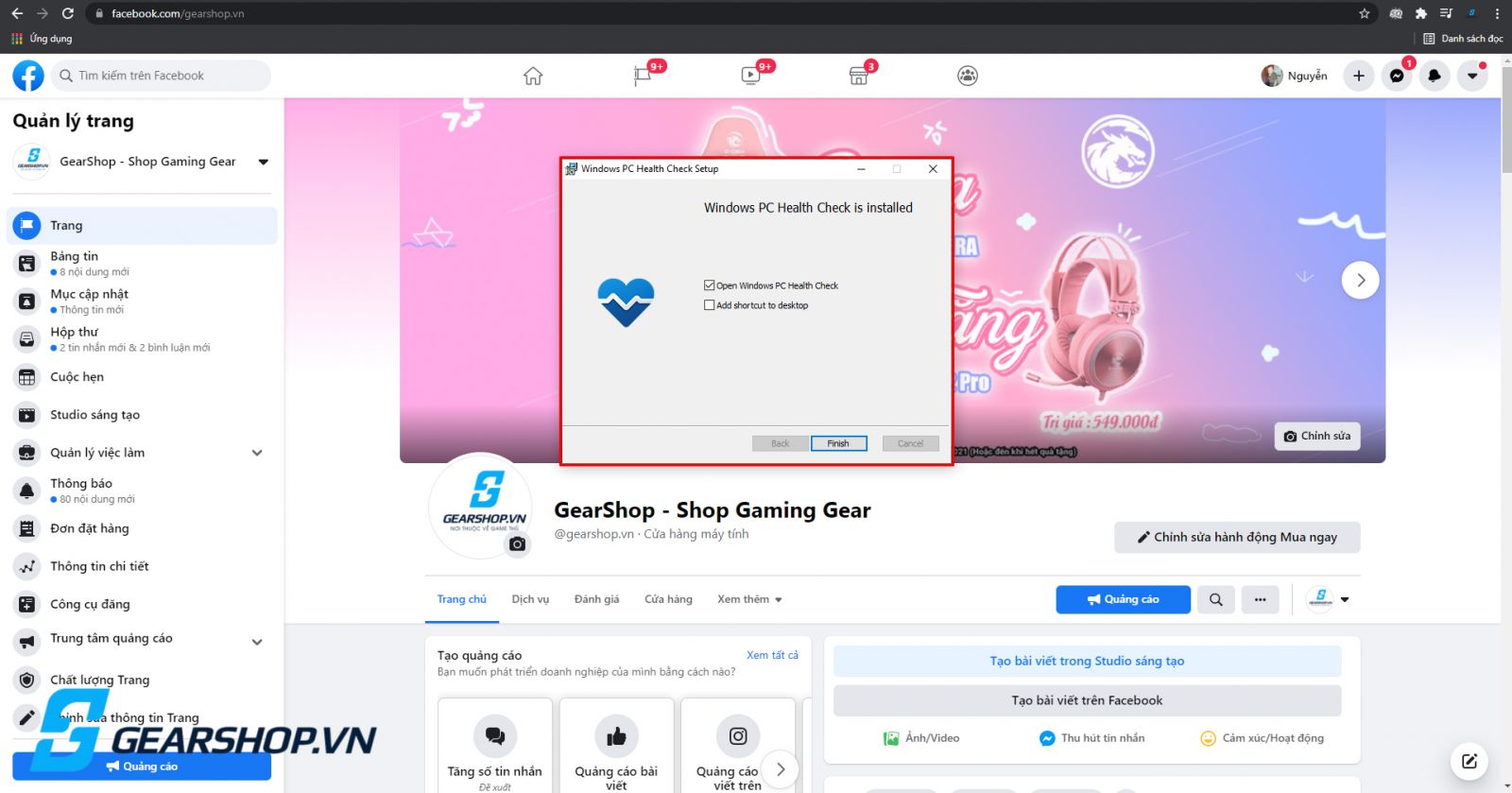Go to the Home feed icon

pos(533,76)
